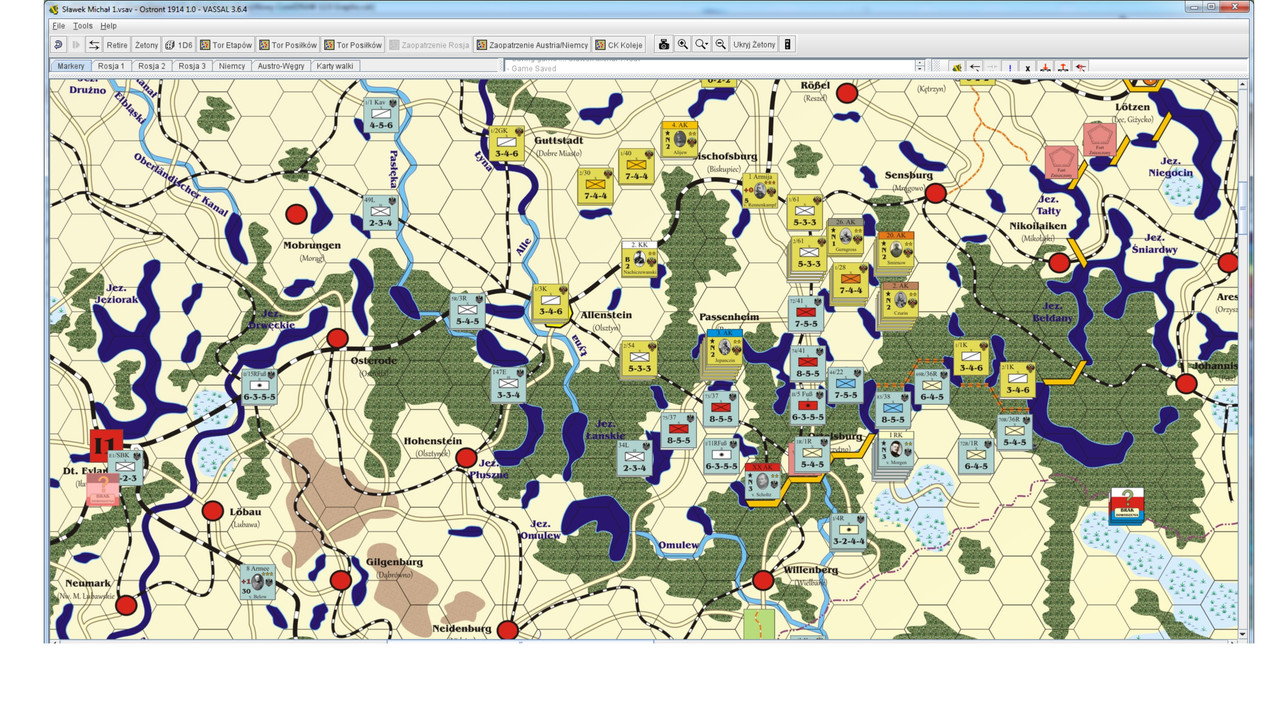Click the yellow honeycomb icon in lower toolbar
Screen dimensions: 1280x719
957,68
